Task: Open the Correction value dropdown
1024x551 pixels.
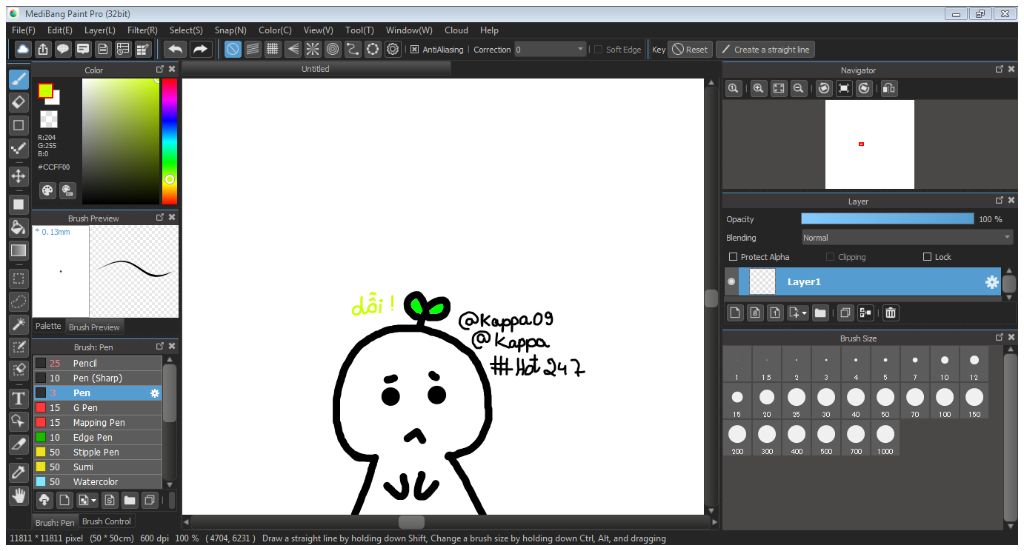Action: click(580, 50)
